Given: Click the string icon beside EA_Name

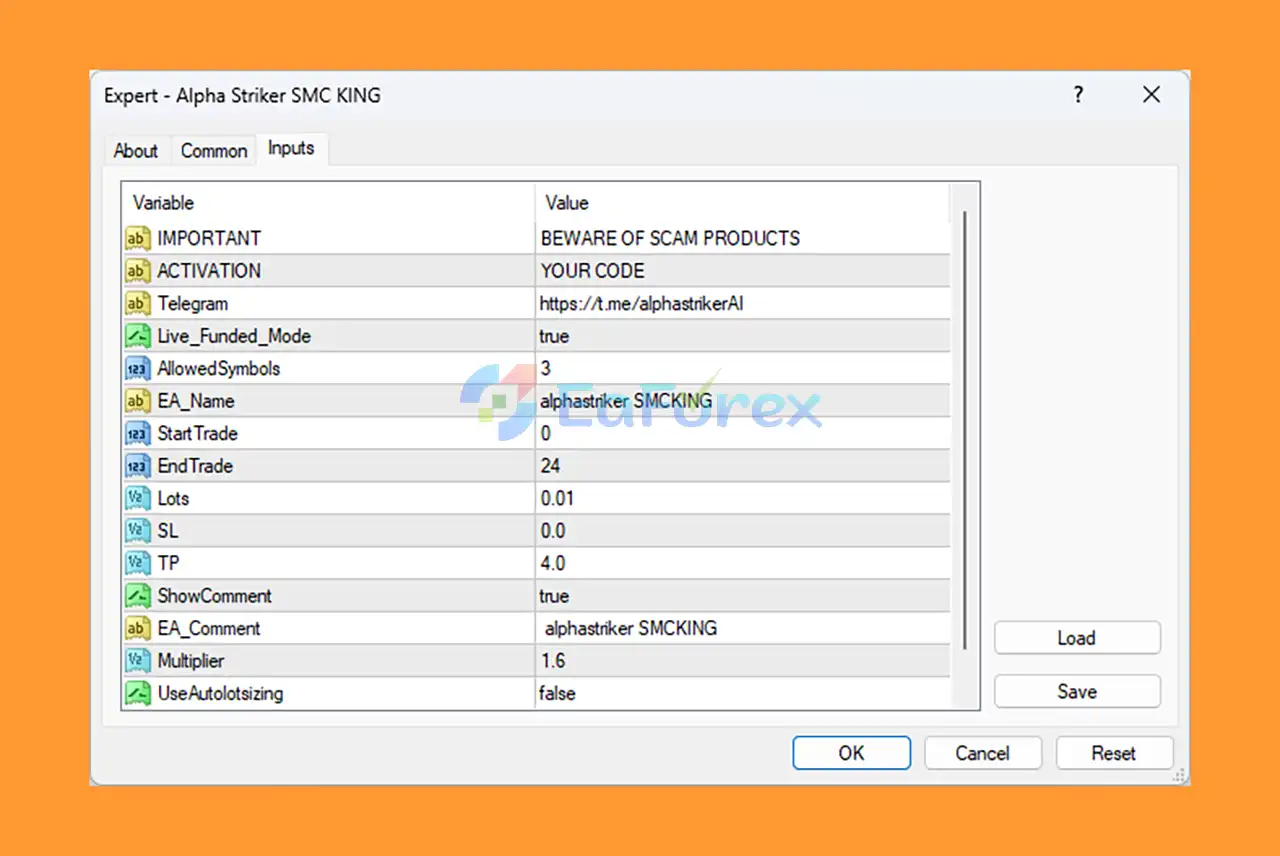Looking at the screenshot, I should point(136,401).
